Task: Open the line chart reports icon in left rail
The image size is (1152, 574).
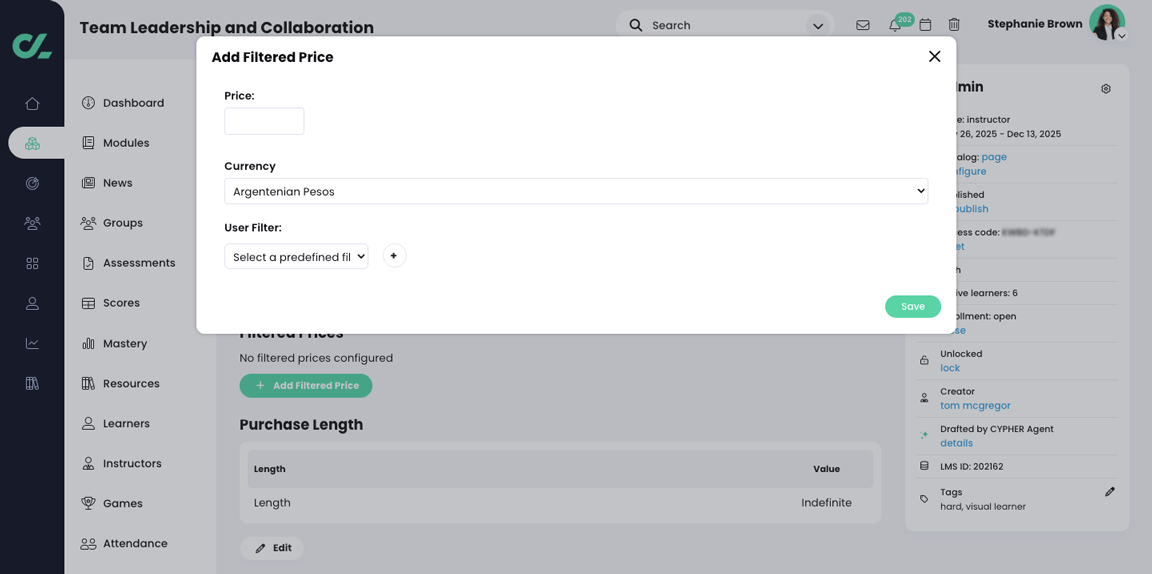Action: pyautogui.click(x=32, y=343)
